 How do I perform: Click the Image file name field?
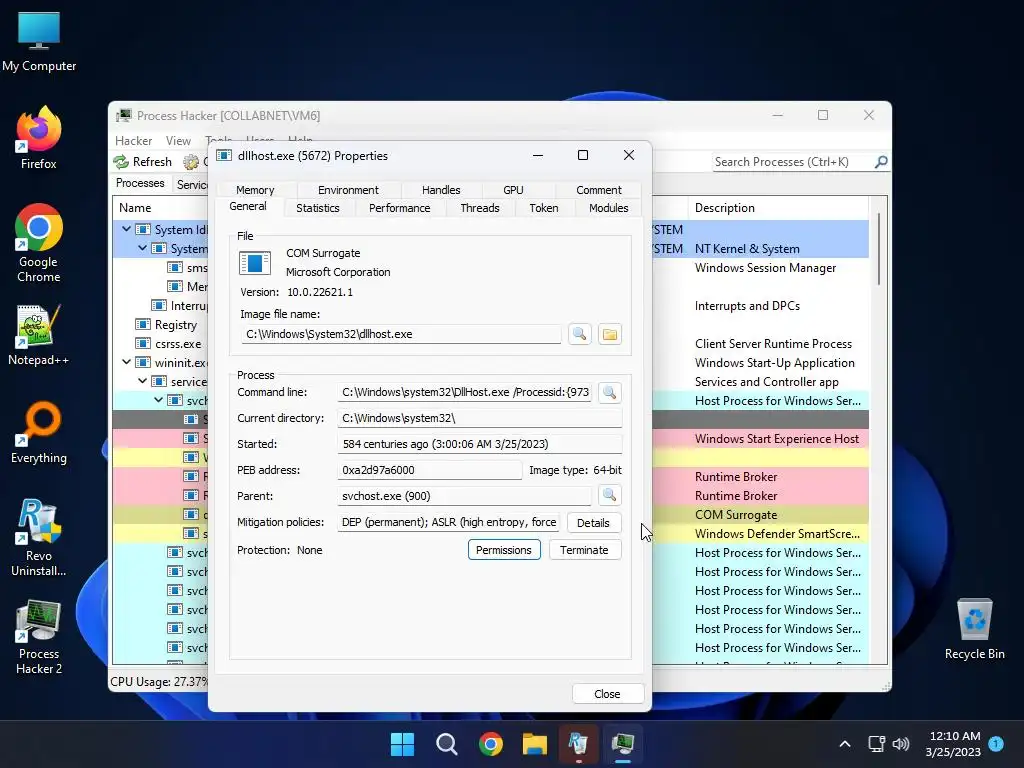coord(400,334)
